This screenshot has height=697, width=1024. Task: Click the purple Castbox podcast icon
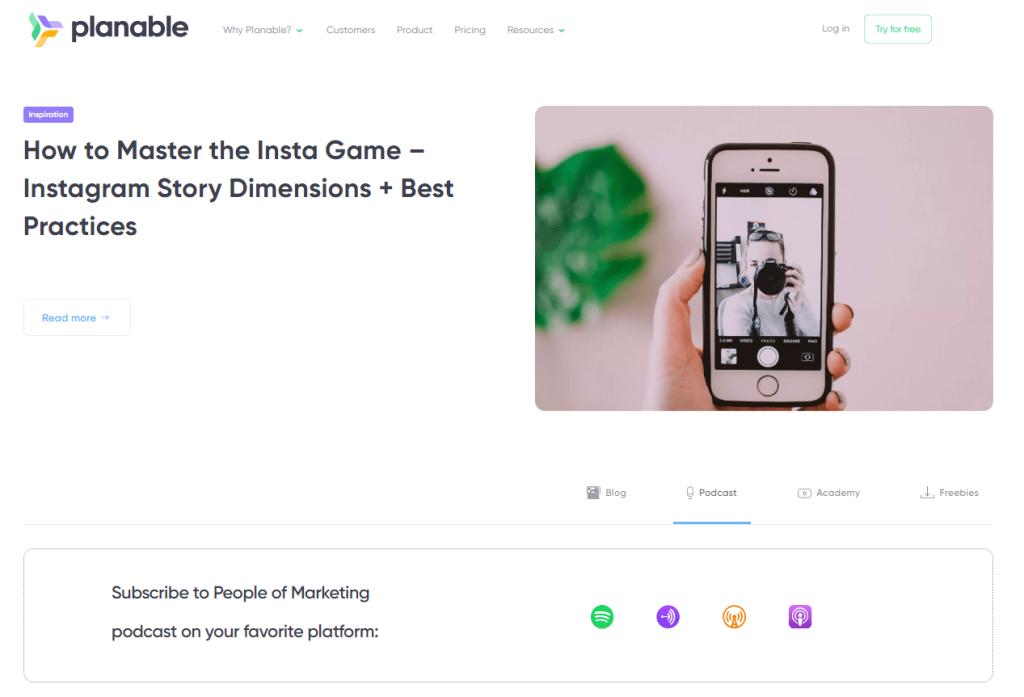[667, 617]
